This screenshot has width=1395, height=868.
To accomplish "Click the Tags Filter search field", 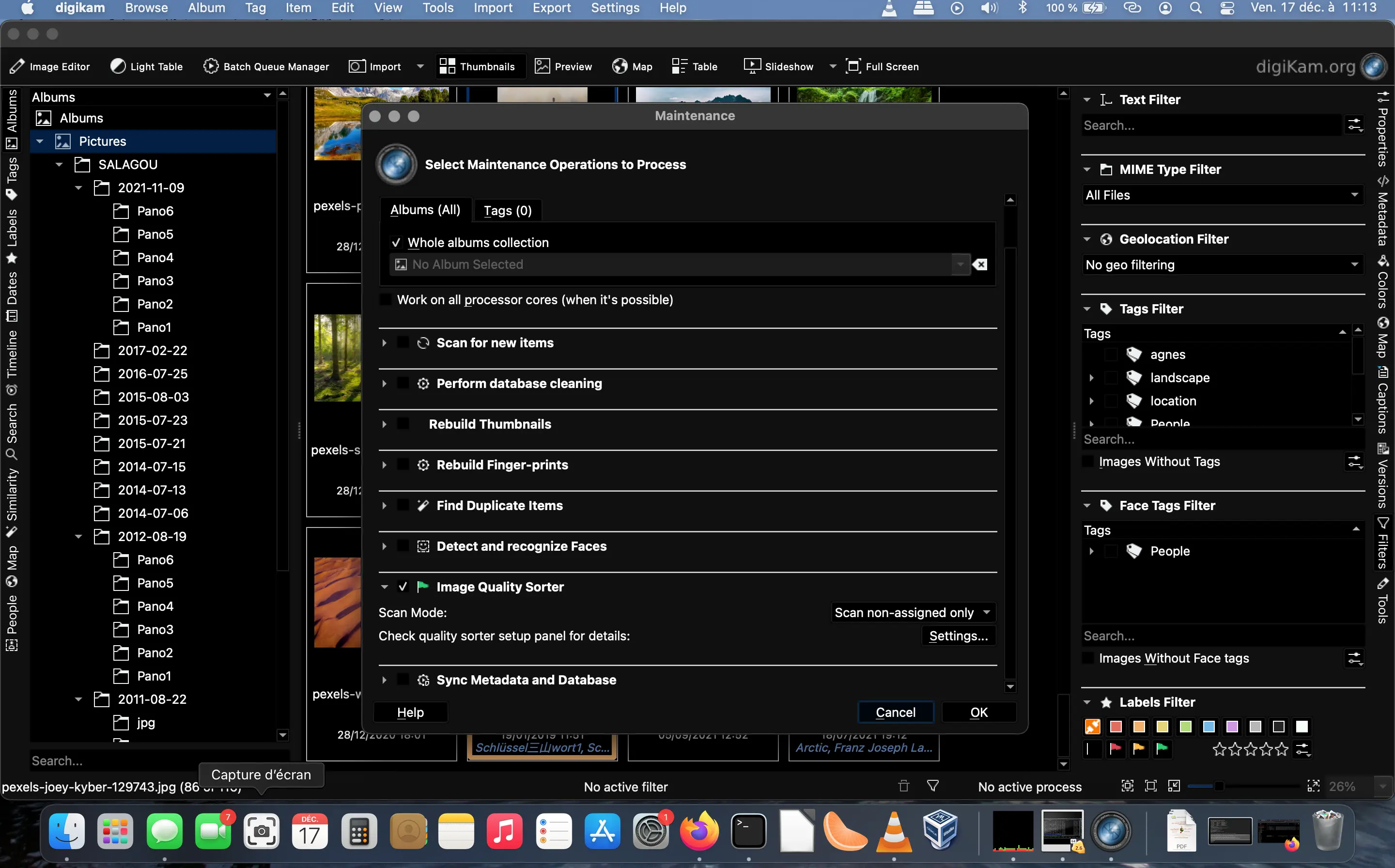I will click(x=1206, y=439).
